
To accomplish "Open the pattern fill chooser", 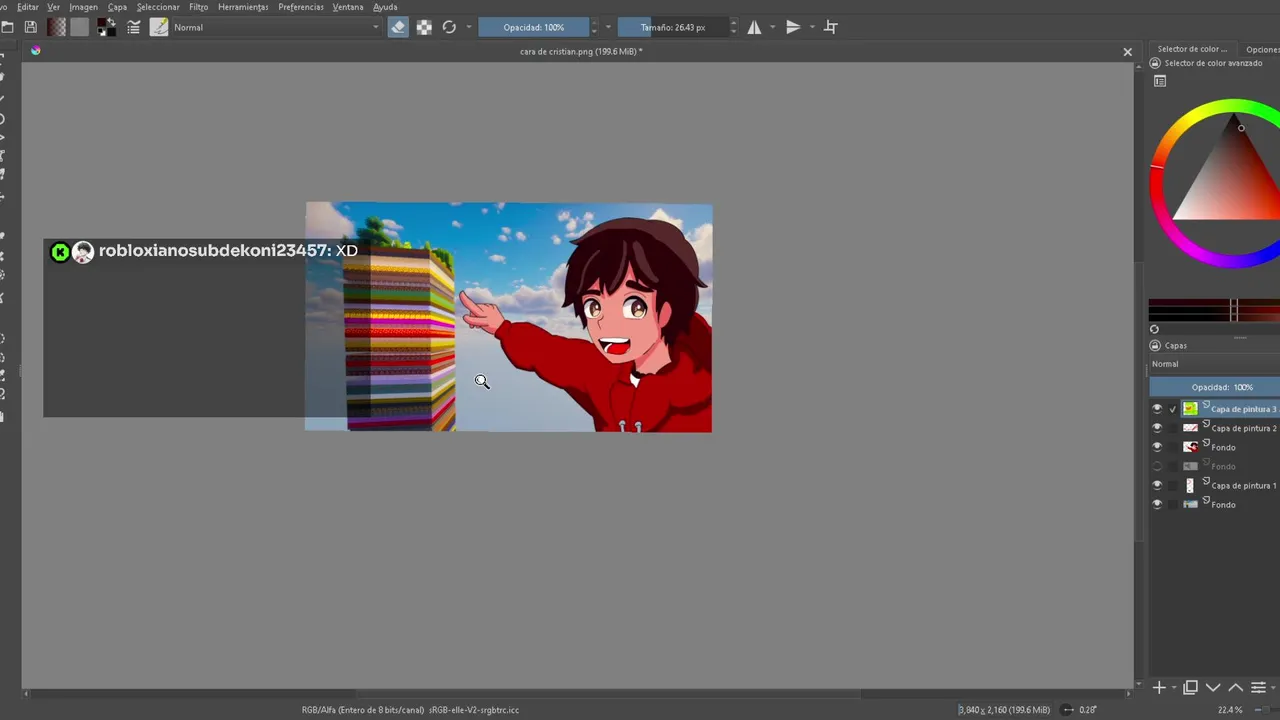I will coord(80,27).
